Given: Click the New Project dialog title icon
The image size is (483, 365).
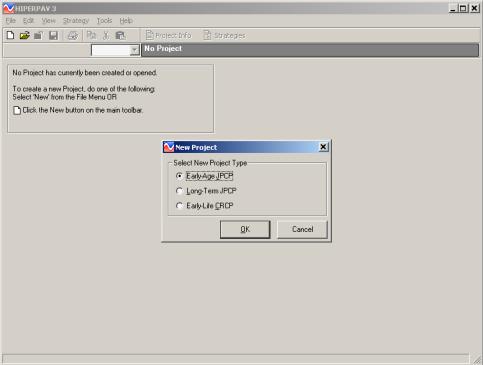Looking at the screenshot, I should click(x=169, y=147).
